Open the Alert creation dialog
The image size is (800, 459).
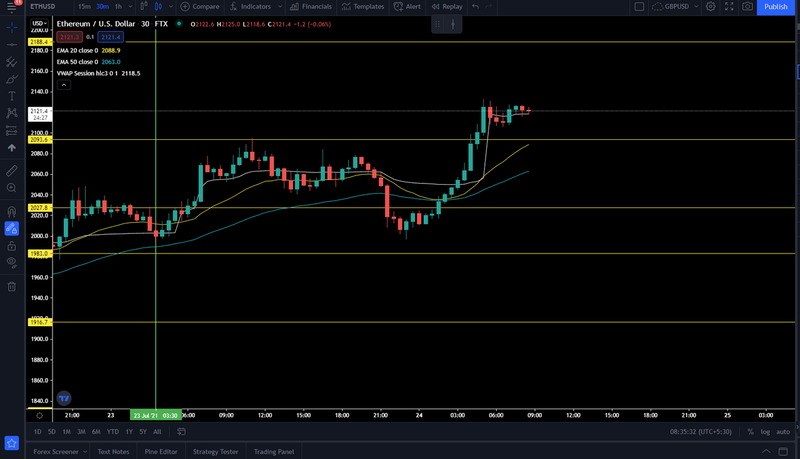click(x=407, y=7)
